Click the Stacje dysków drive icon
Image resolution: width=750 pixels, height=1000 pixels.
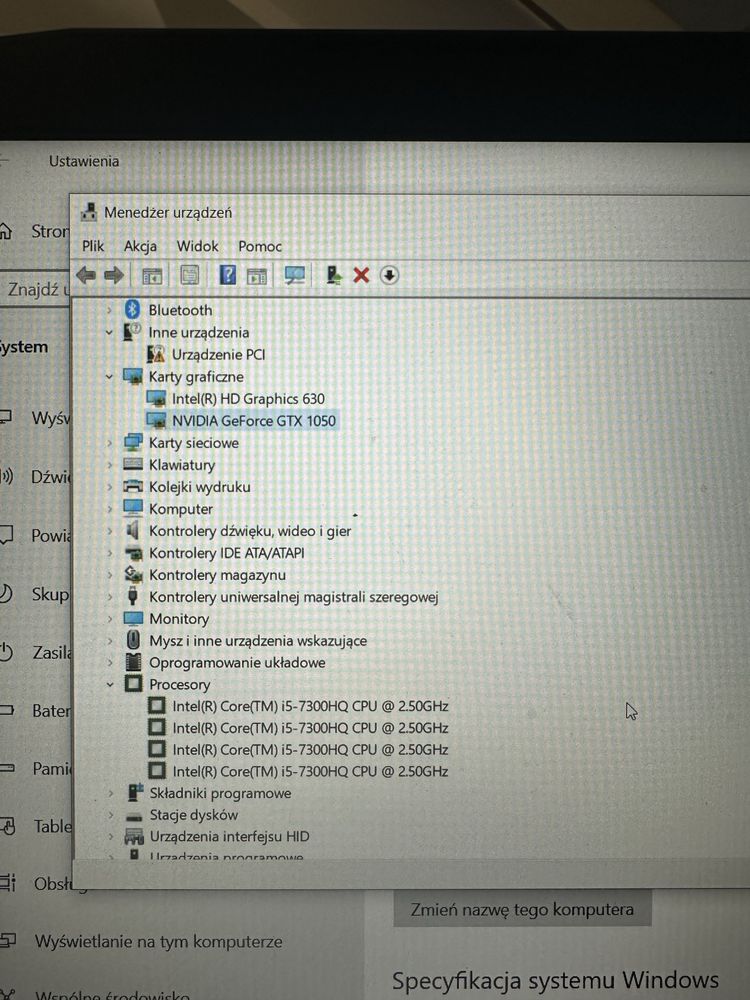(x=134, y=816)
